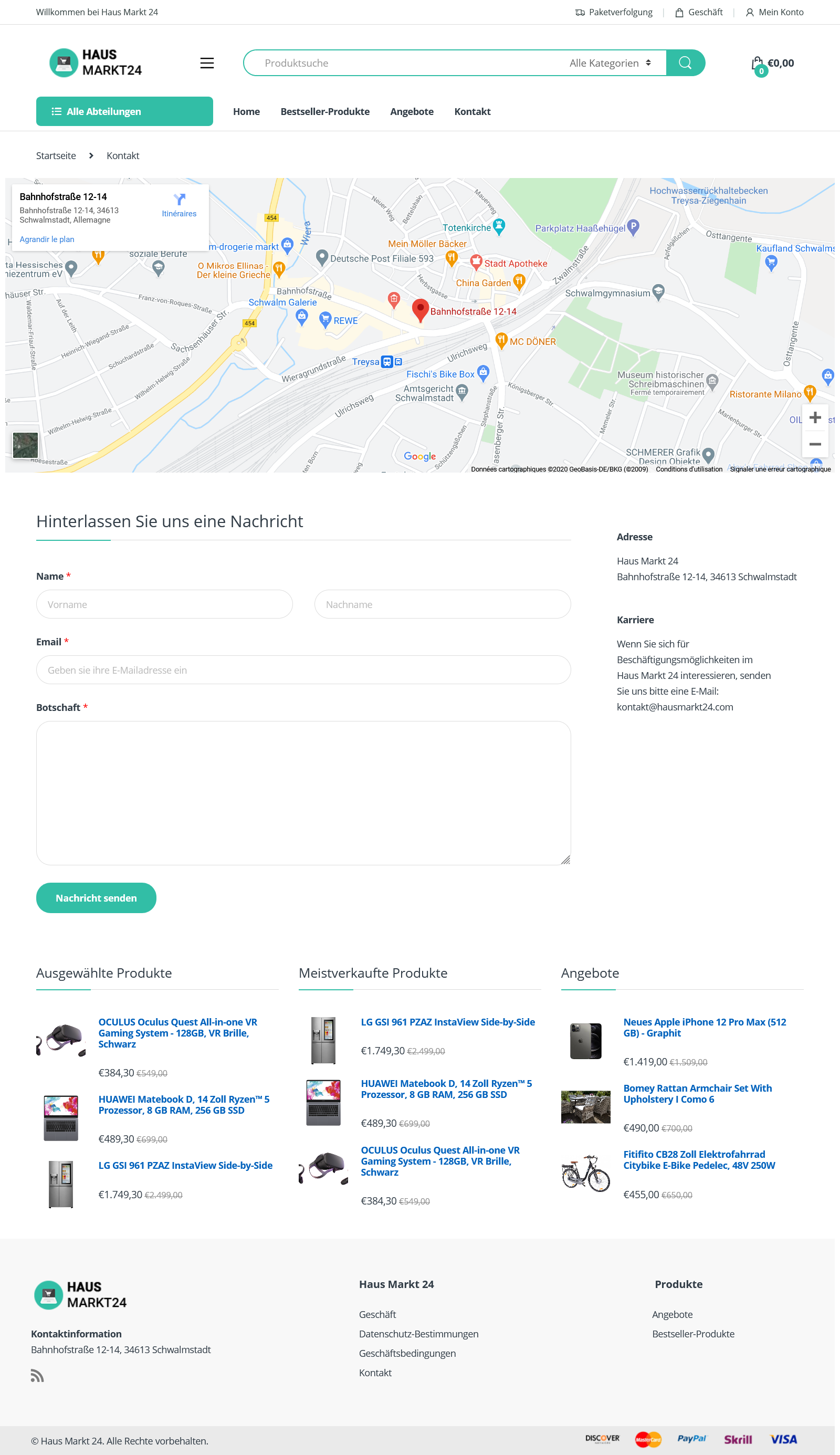Expand the Alle Abteilungen departments menu

(x=124, y=111)
